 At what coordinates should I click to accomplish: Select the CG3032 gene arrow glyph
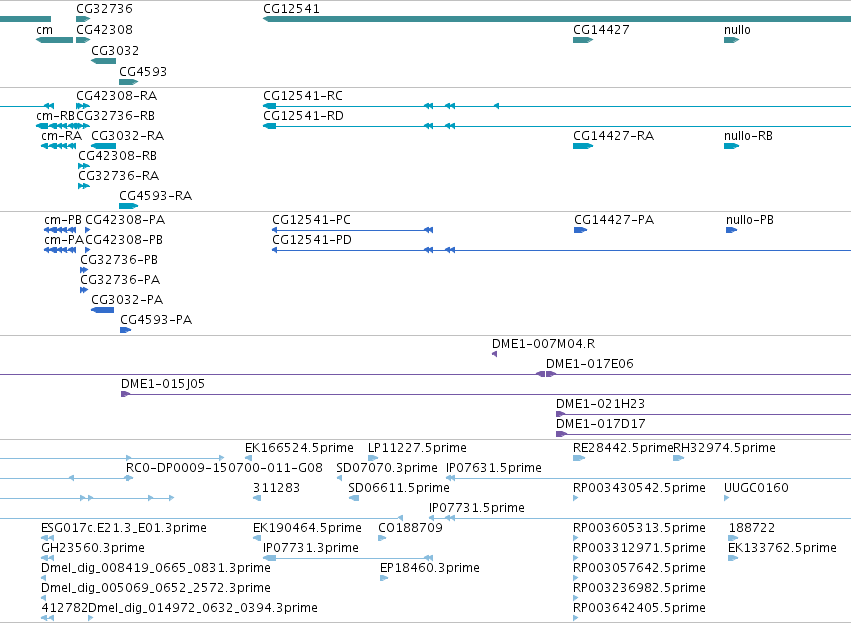(x=103, y=61)
